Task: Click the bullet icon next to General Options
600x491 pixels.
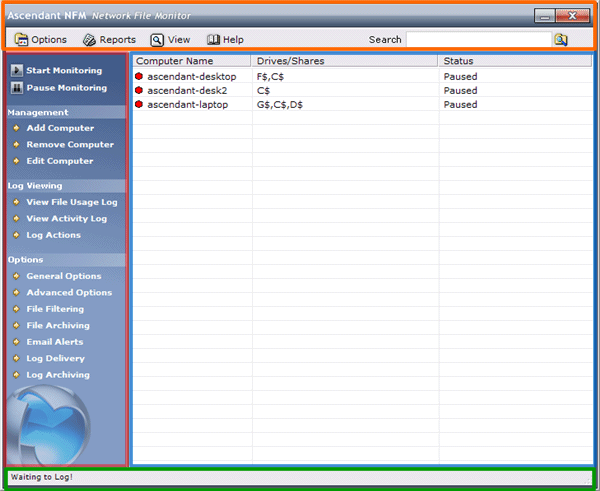Action: coord(16,276)
